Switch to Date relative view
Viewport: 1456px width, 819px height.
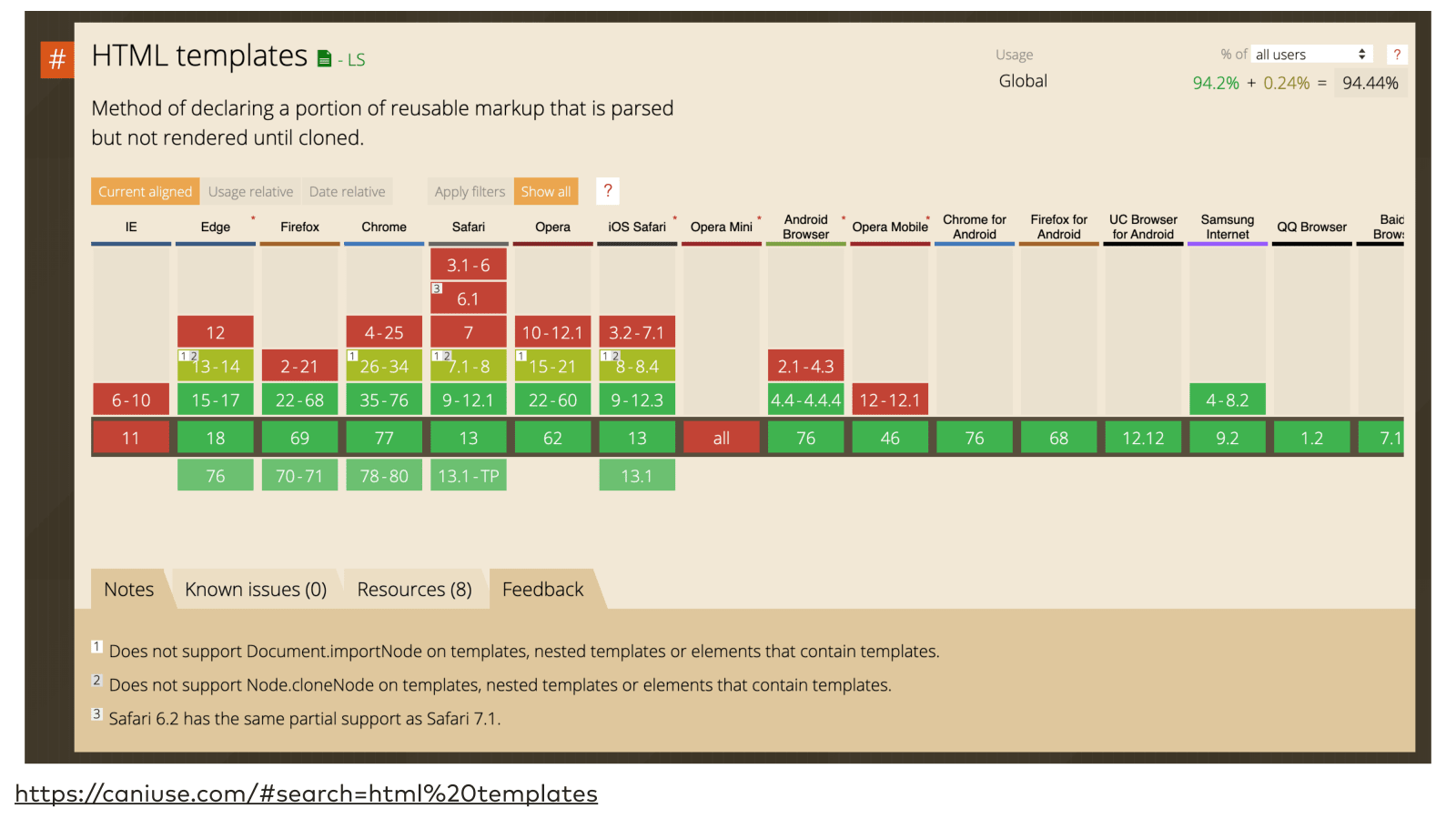tap(347, 191)
